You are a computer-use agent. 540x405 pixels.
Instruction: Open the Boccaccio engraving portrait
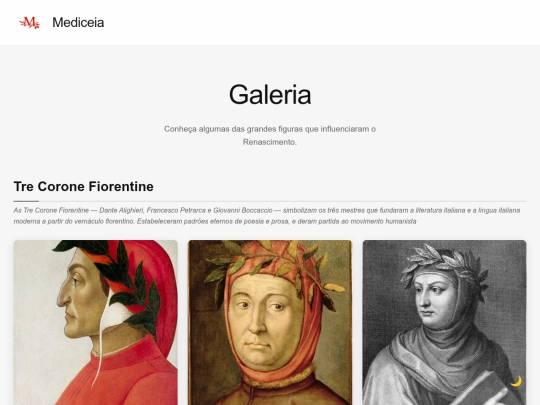pos(444,323)
